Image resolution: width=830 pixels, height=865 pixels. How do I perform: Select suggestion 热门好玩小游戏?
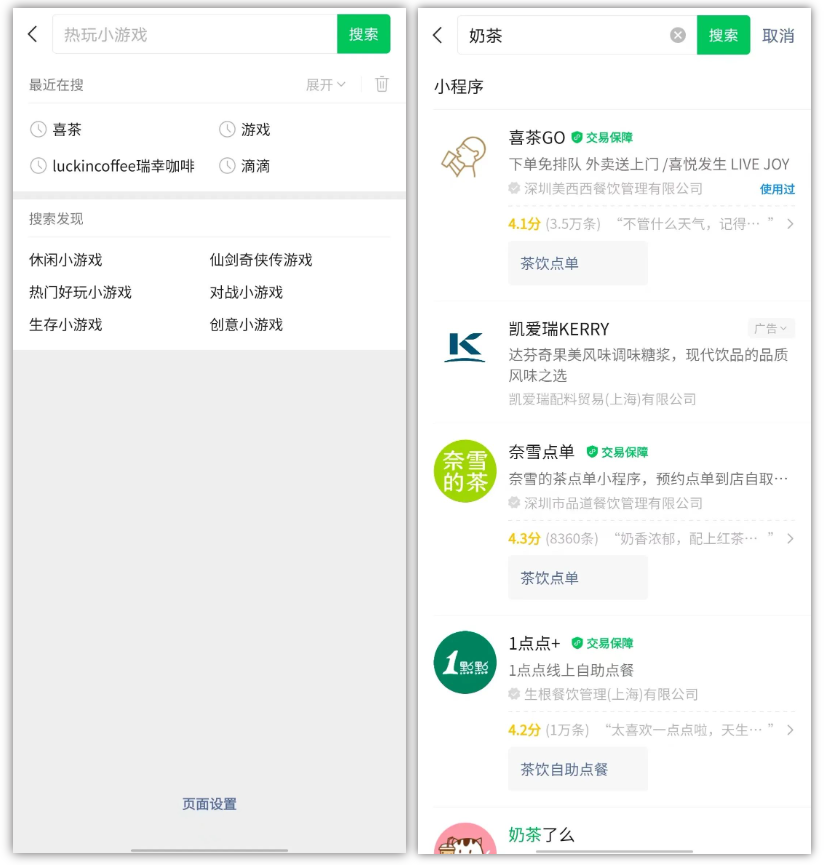coord(81,292)
